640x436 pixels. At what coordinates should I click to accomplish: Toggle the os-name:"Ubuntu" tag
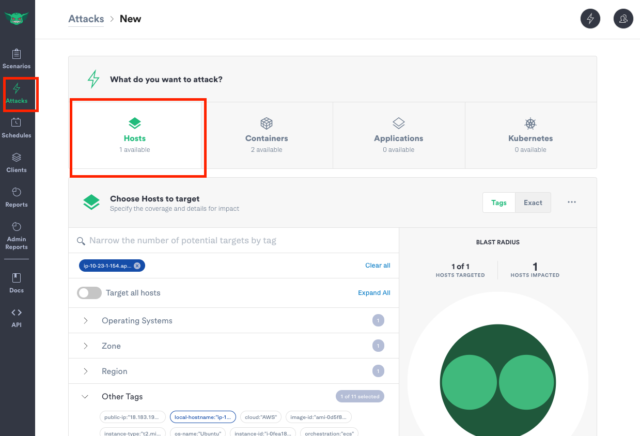coord(198,433)
